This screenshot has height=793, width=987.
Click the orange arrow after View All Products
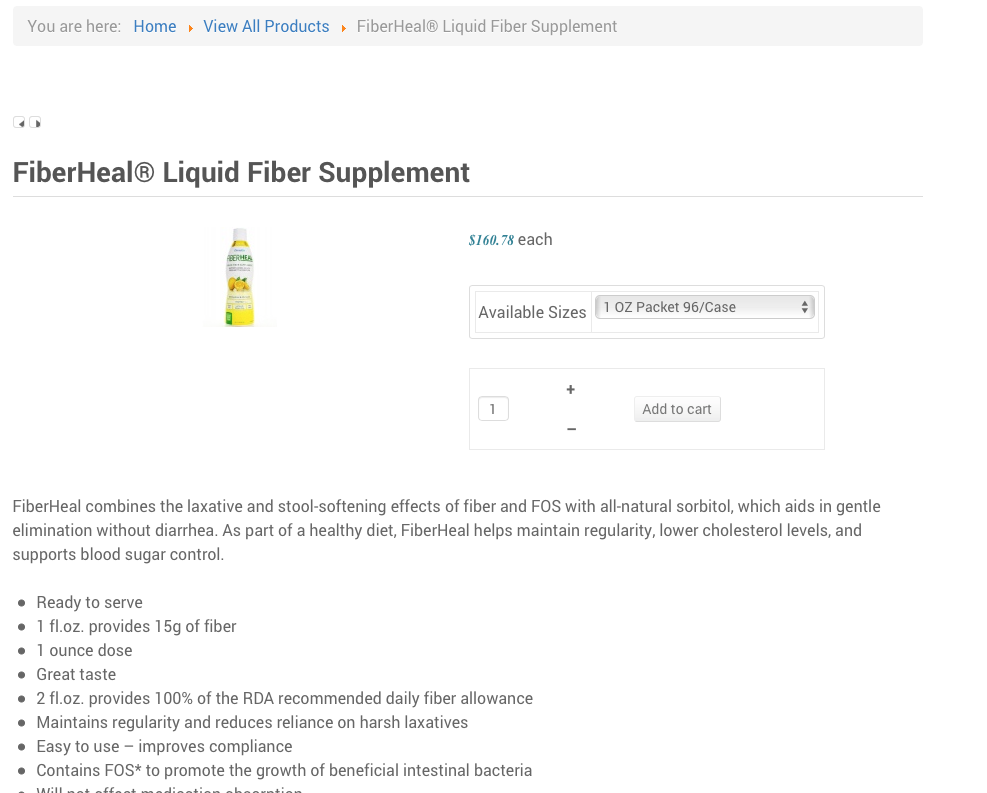[x=343, y=28]
